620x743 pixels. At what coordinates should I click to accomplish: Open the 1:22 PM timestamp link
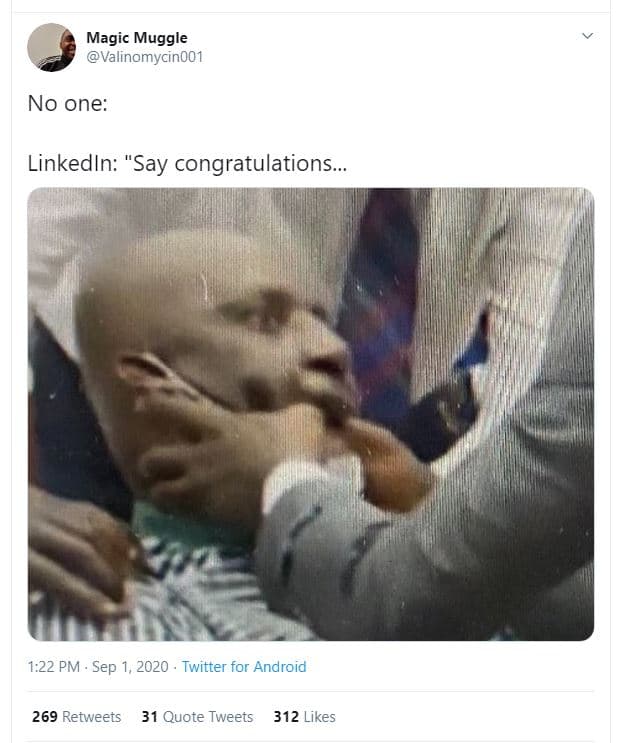point(55,667)
